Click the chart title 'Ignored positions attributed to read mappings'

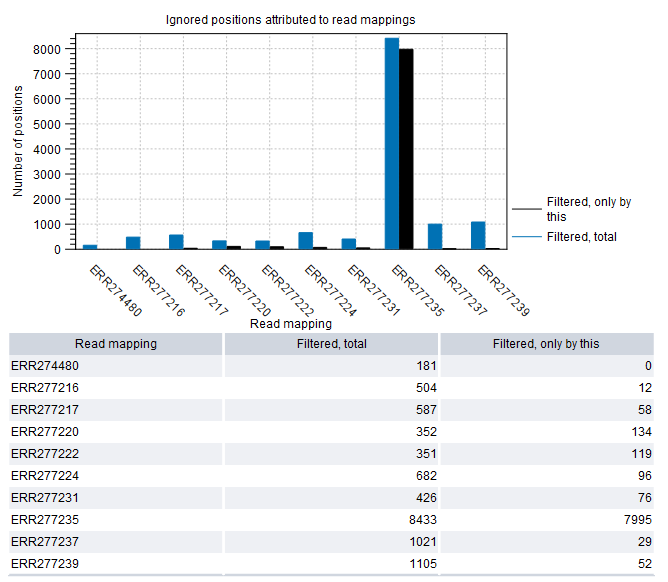290,19
